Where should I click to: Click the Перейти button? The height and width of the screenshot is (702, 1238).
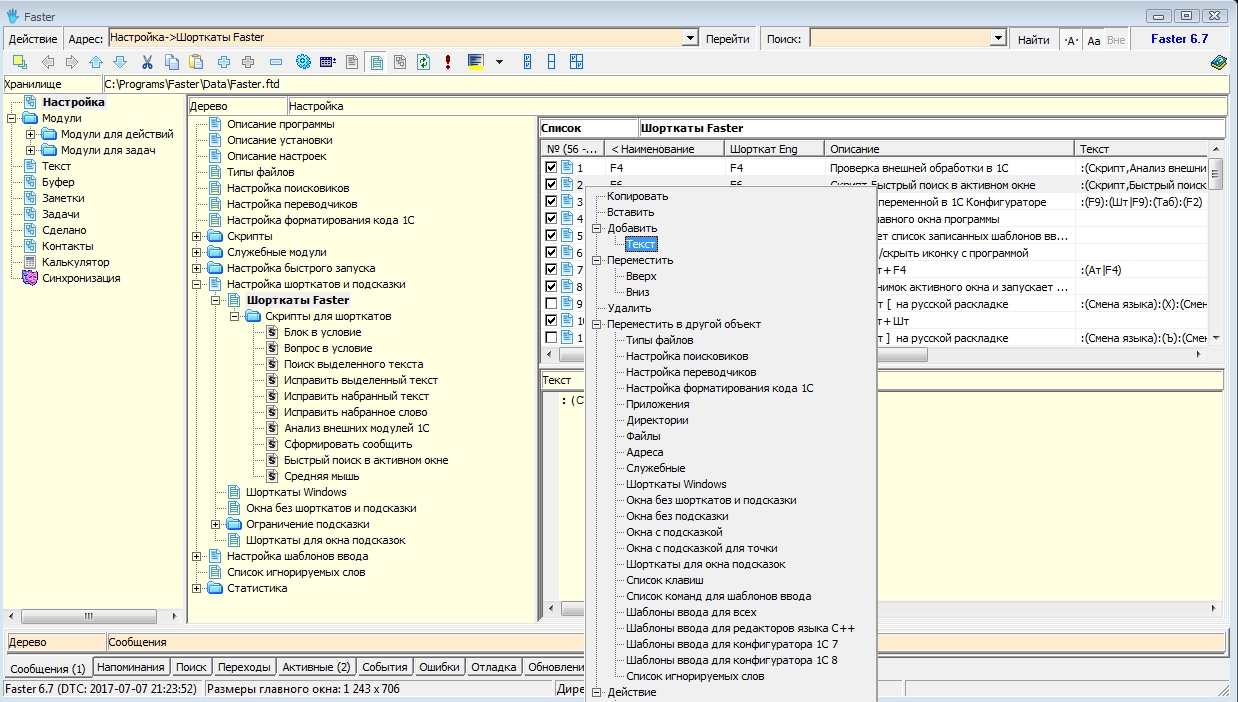(x=727, y=39)
